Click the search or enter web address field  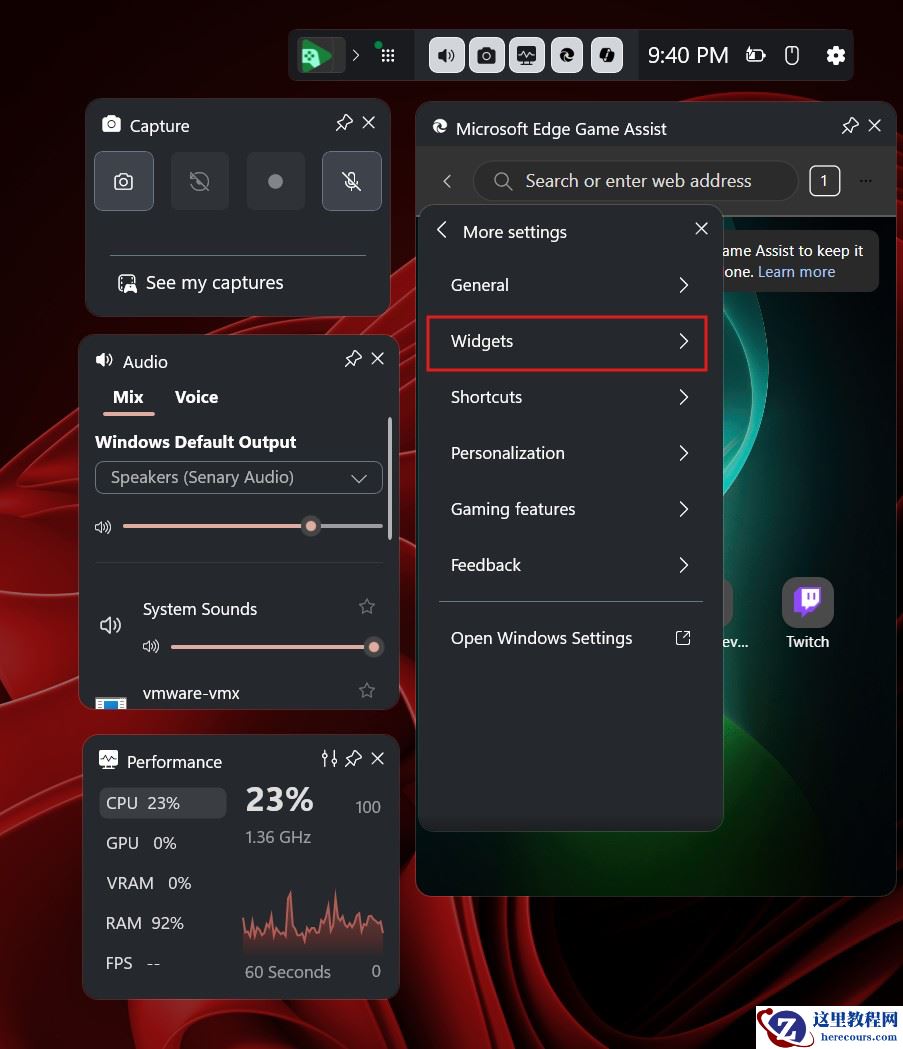click(x=635, y=181)
